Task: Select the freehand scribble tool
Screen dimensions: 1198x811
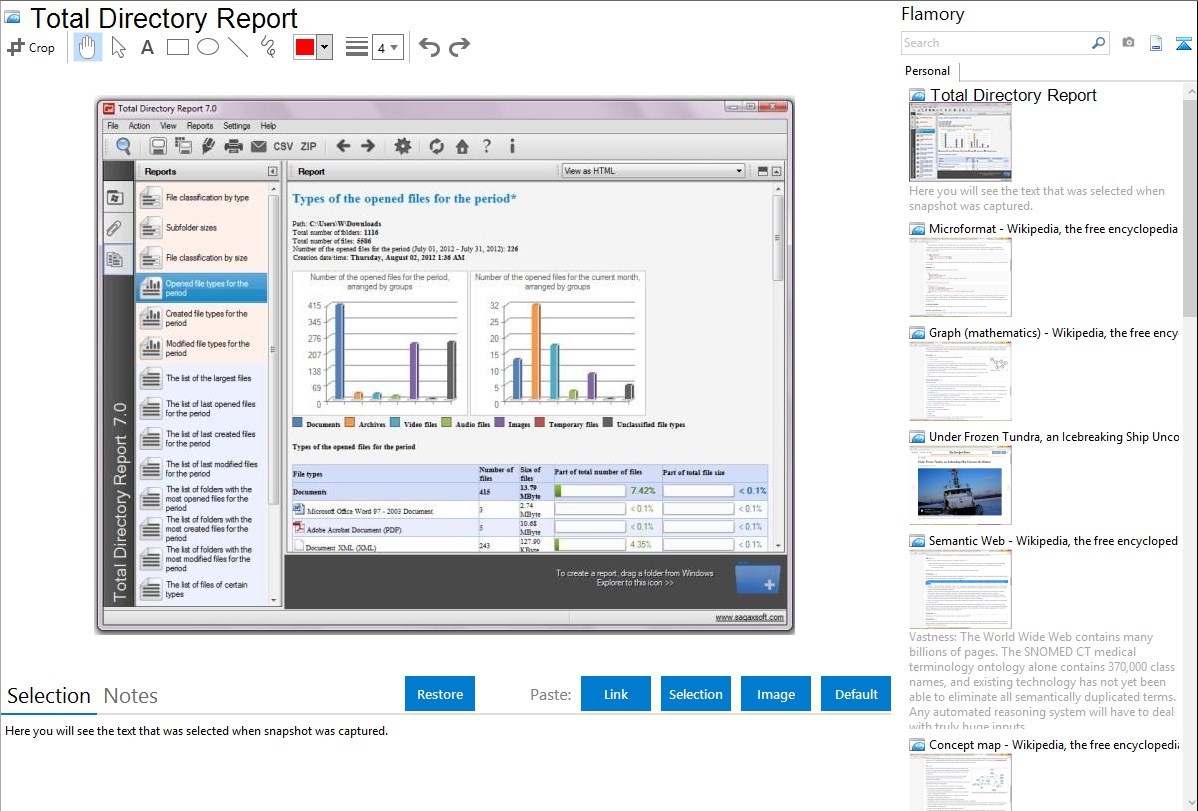Action: pos(268,47)
